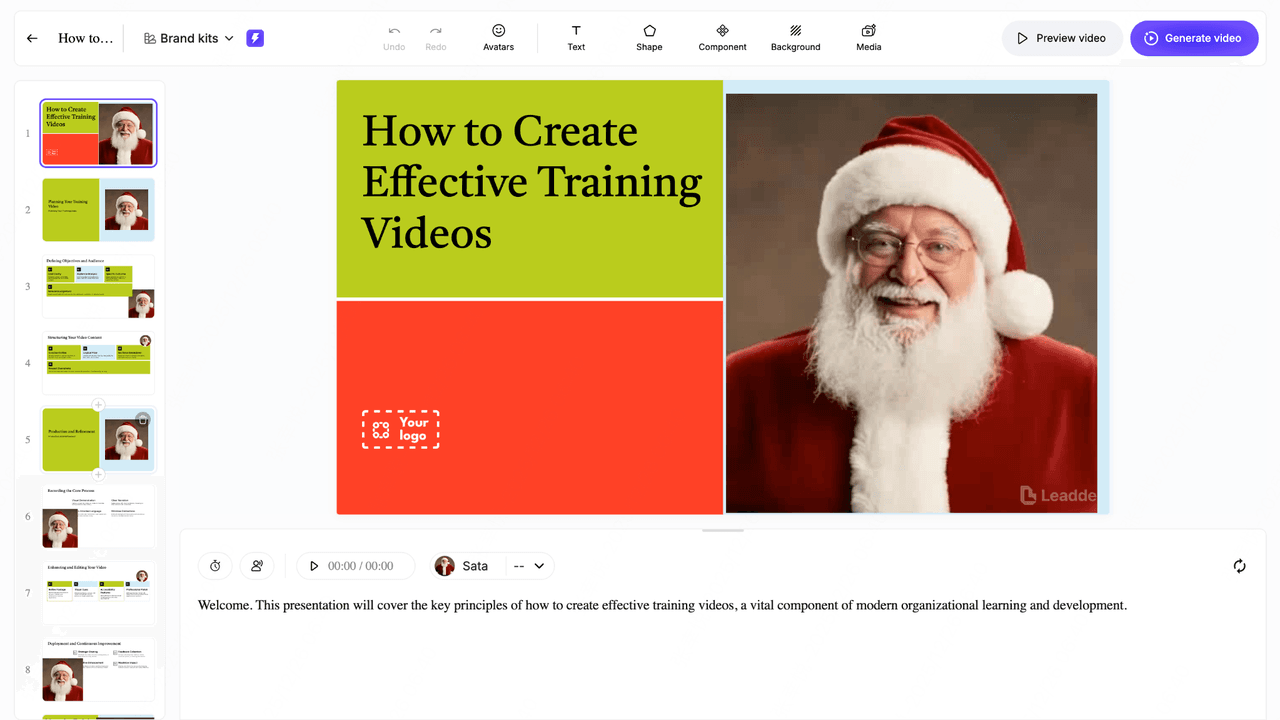Select the Sata voice avatar selector
Screen dimensions: 1280x720
click(x=464, y=566)
